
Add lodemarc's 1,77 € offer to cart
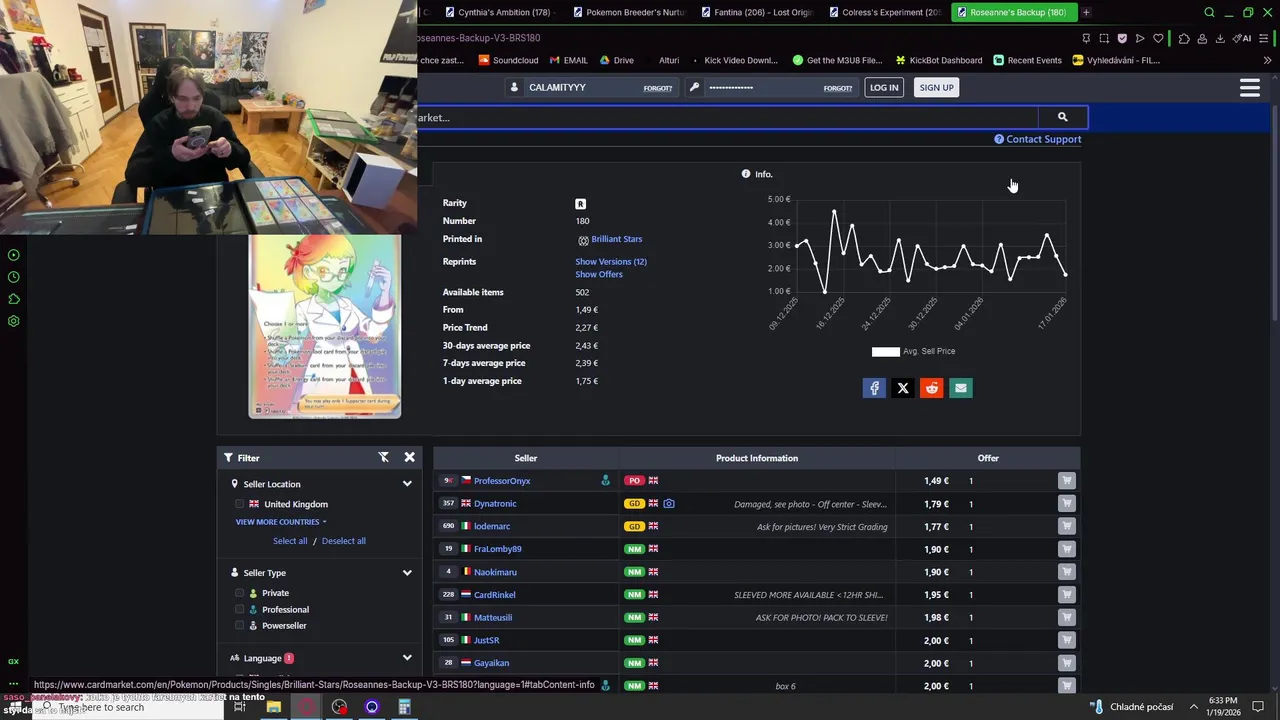(1067, 526)
